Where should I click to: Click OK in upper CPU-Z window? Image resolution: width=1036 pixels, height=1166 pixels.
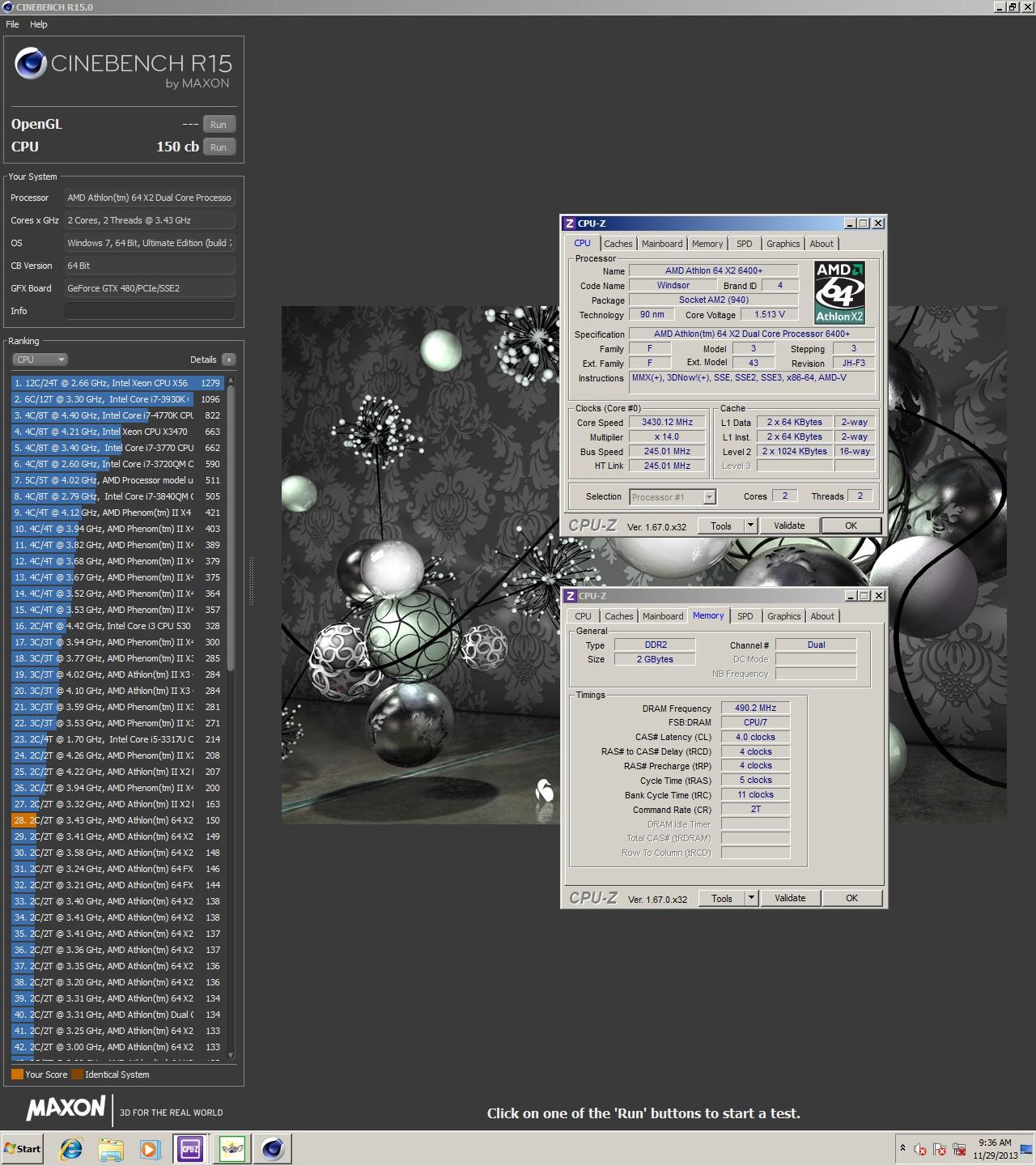(x=851, y=526)
